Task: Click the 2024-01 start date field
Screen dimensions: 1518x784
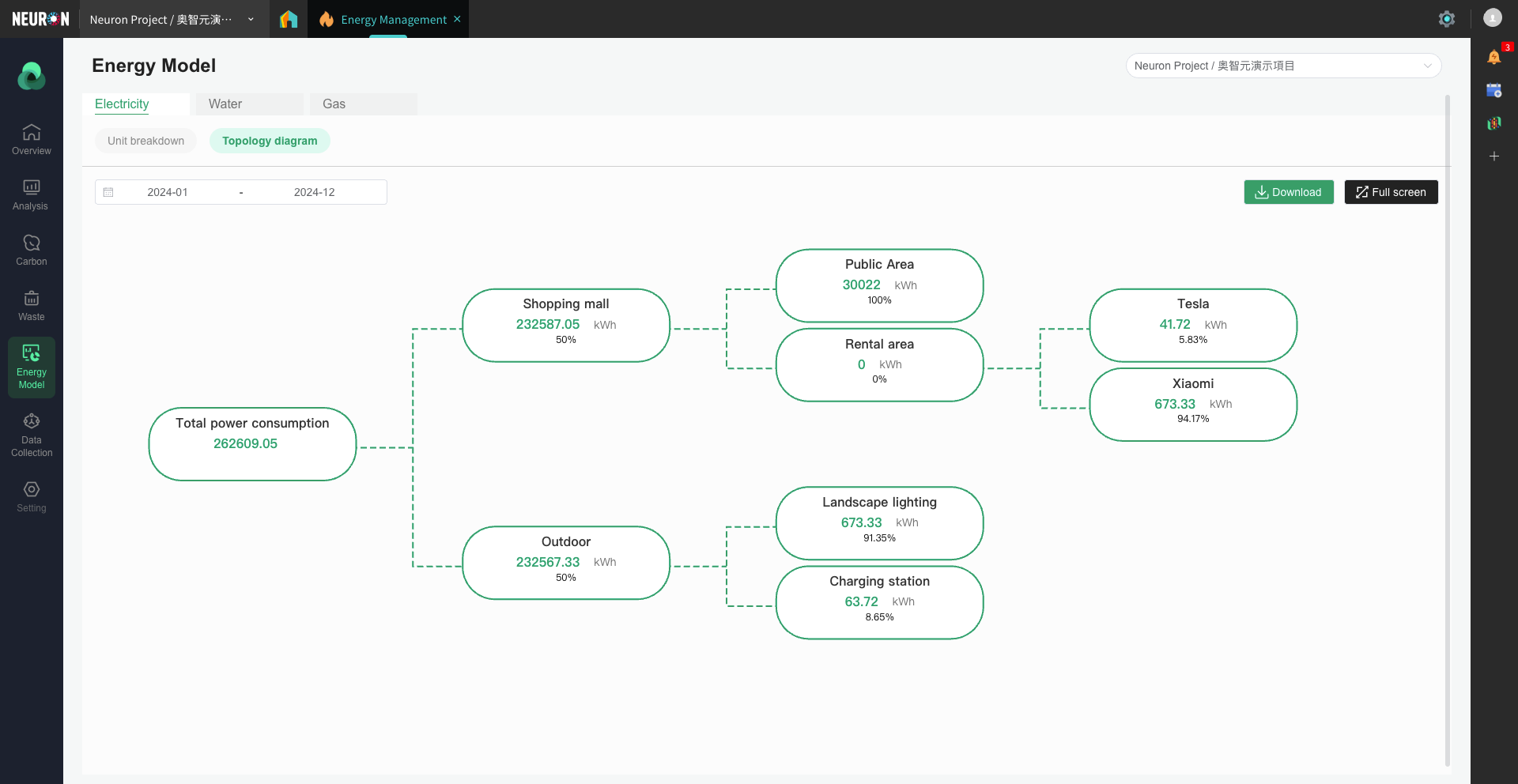Action: [168, 192]
